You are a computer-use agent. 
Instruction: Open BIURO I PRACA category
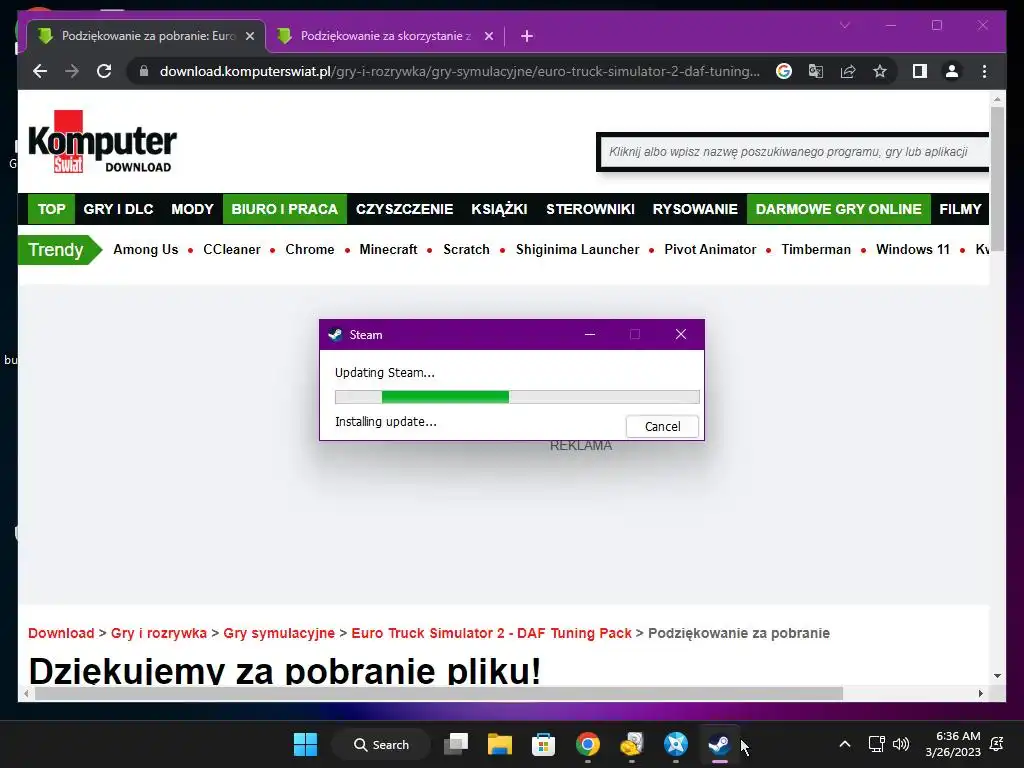pos(285,209)
